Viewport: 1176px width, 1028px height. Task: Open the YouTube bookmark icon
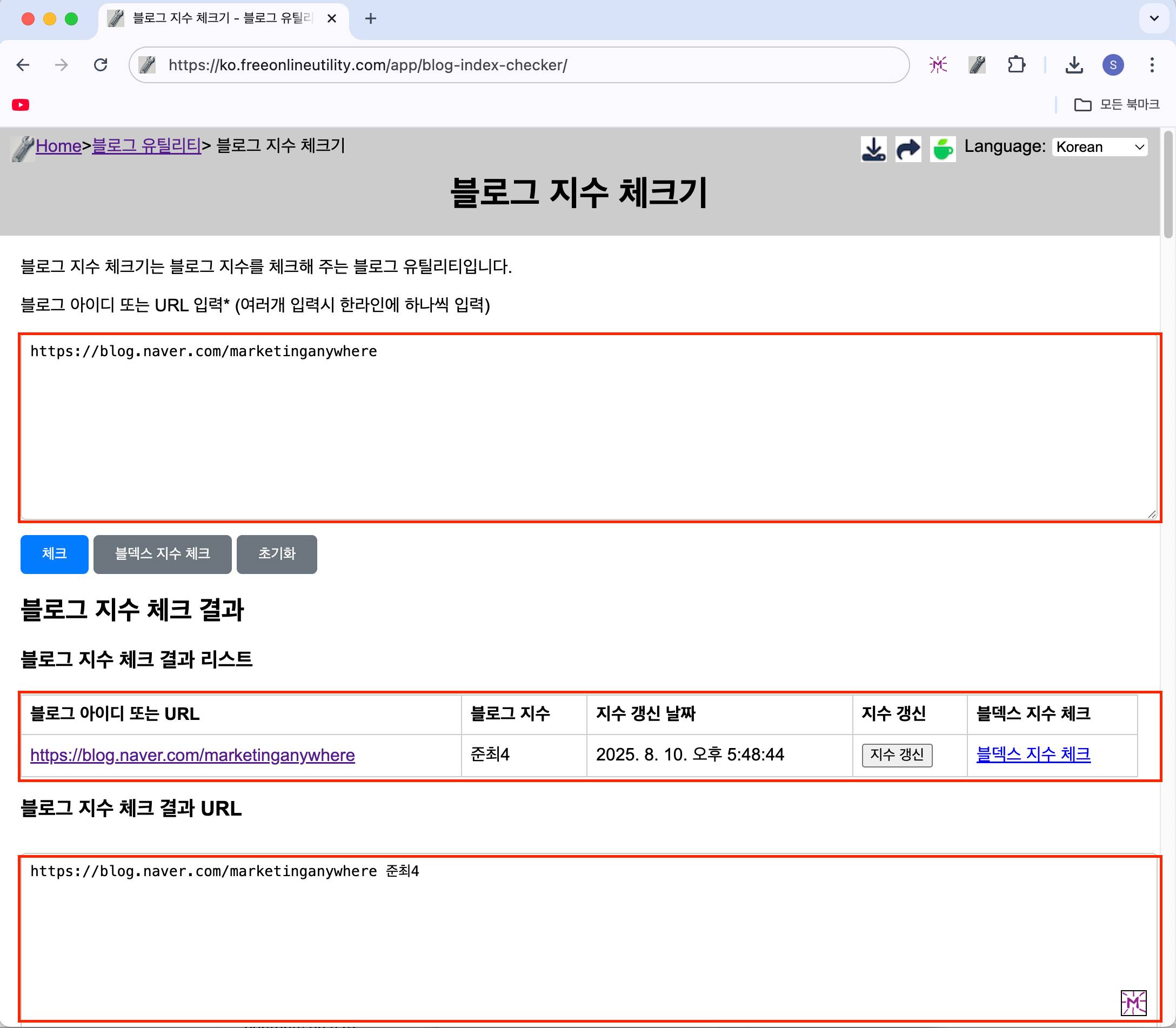(21, 105)
